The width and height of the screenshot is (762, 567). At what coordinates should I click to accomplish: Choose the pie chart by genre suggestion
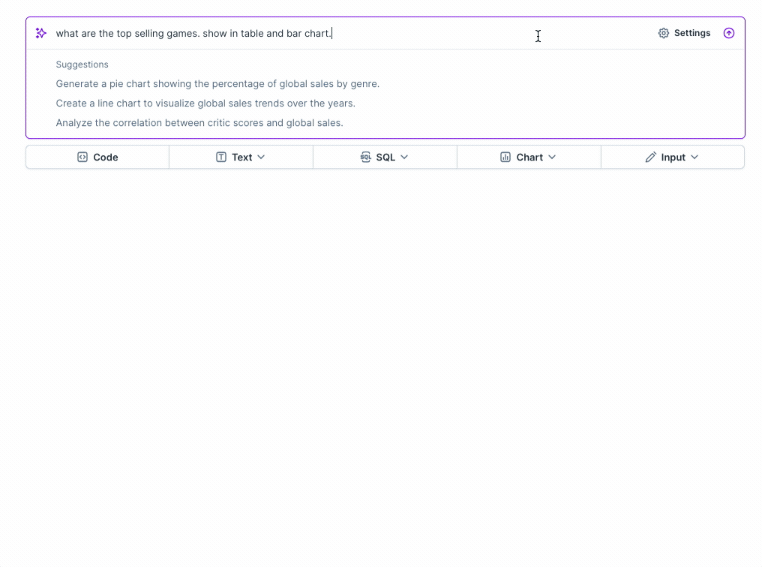point(218,84)
